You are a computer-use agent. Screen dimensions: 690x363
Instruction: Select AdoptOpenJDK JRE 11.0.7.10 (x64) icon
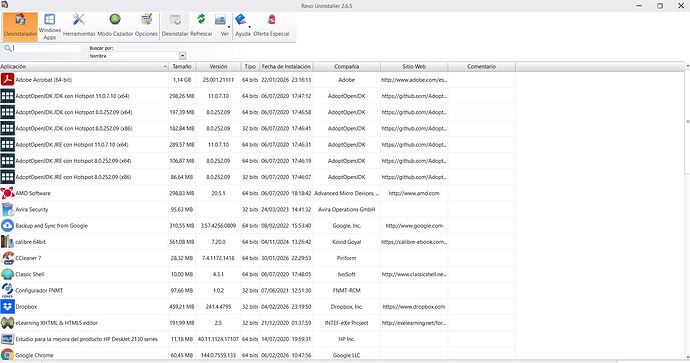point(7,144)
